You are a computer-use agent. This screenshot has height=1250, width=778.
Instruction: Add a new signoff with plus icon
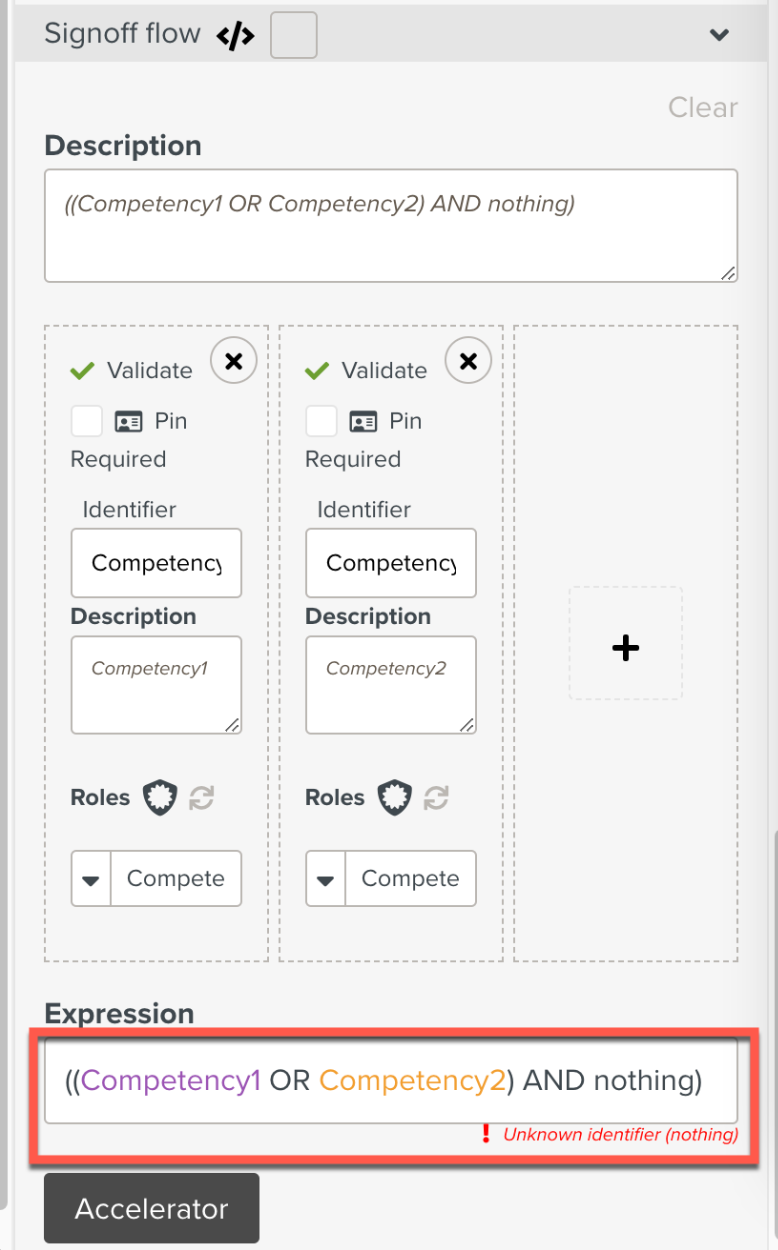pos(626,648)
